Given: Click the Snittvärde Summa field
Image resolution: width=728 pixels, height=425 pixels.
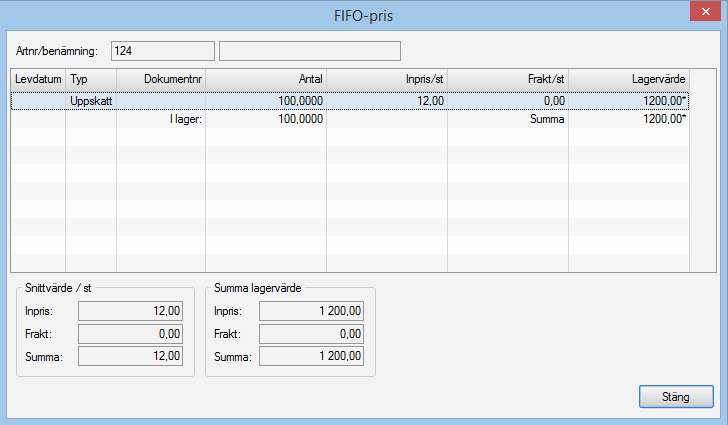Looking at the screenshot, I should point(131,355).
